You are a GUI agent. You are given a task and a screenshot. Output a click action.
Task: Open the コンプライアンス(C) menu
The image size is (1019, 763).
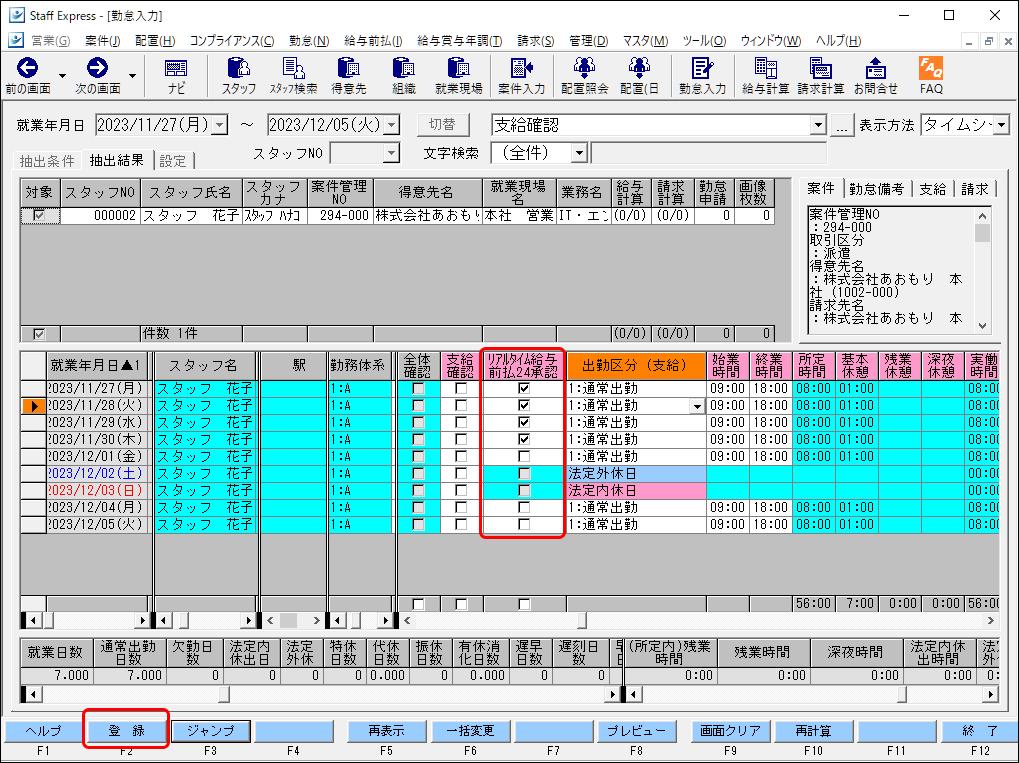click(231, 41)
